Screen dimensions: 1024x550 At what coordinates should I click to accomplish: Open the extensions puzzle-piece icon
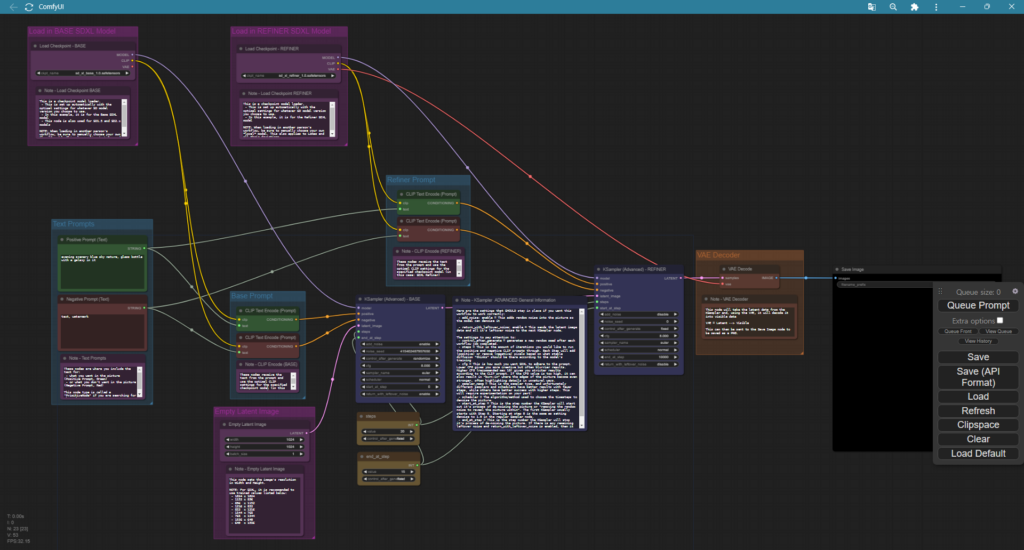[x=914, y=7]
